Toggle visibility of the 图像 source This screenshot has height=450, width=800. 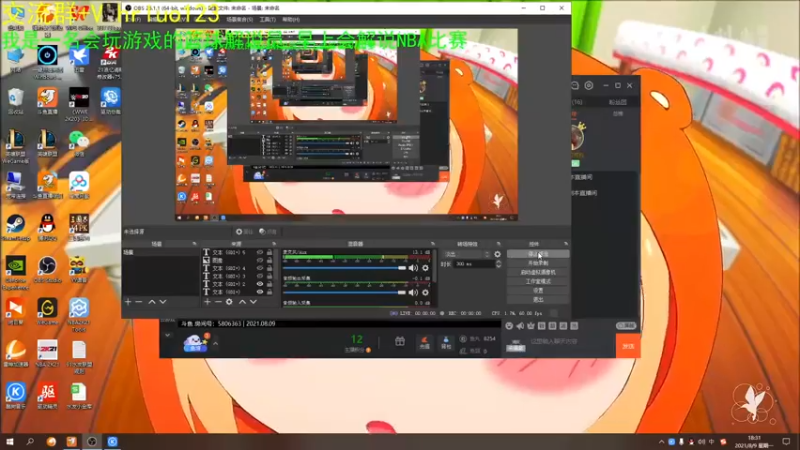(x=260, y=260)
